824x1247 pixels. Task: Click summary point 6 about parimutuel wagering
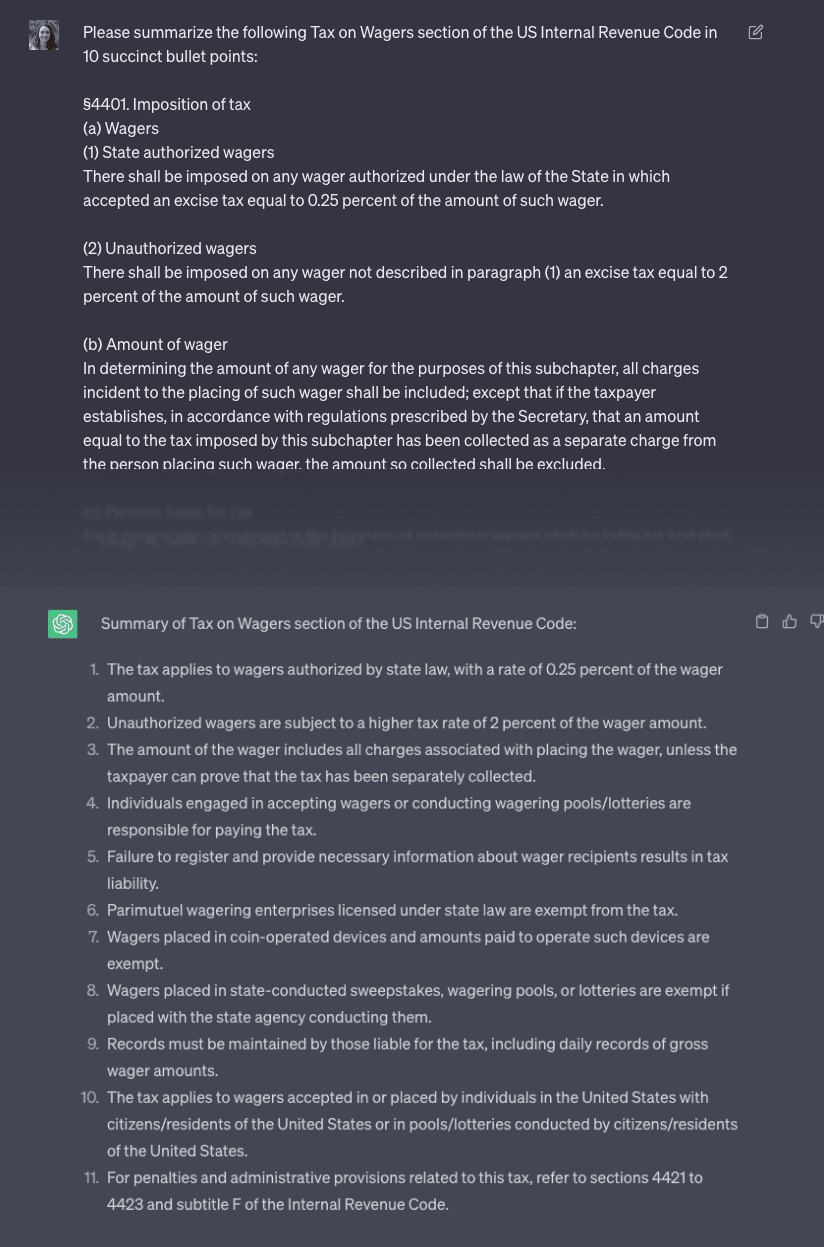point(392,910)
